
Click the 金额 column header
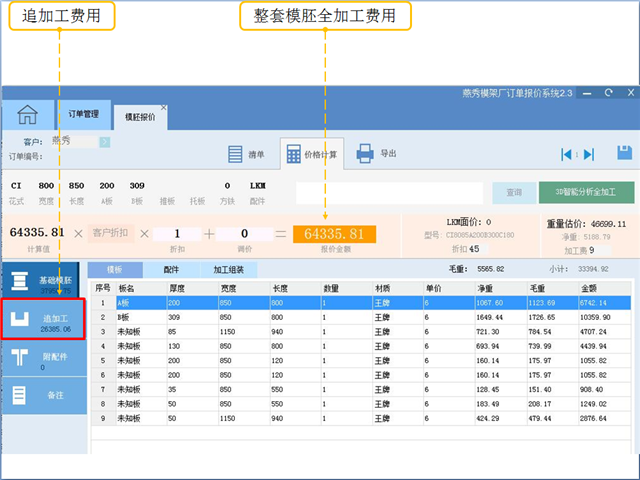tap(594, 288)
